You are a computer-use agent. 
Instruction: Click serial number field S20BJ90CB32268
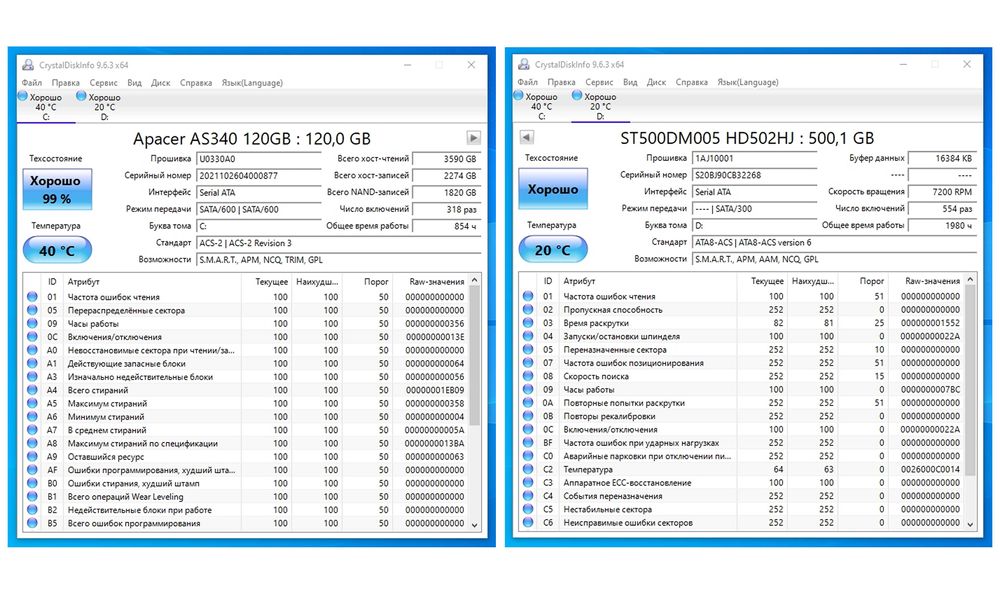754,175
